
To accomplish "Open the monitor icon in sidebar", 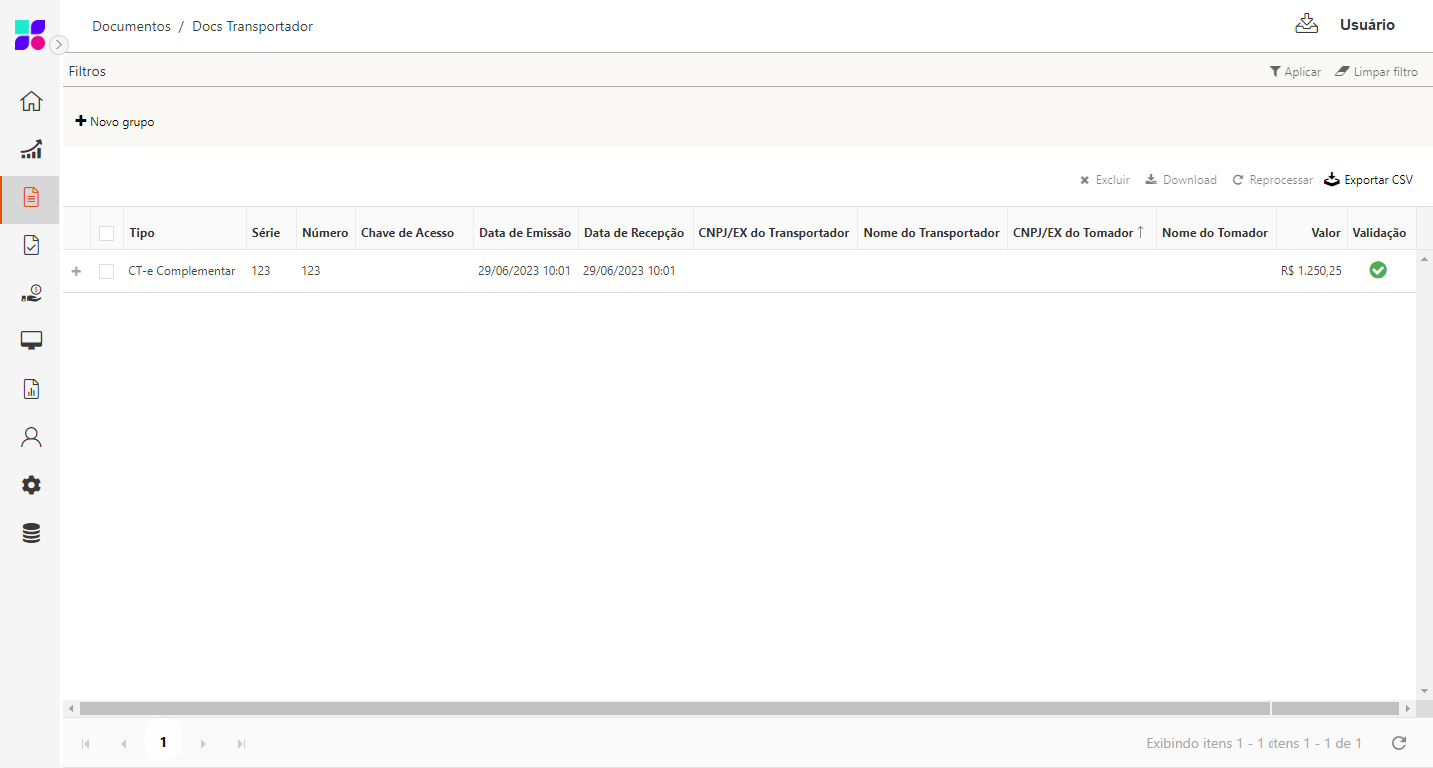I will (x=31, y=341).
